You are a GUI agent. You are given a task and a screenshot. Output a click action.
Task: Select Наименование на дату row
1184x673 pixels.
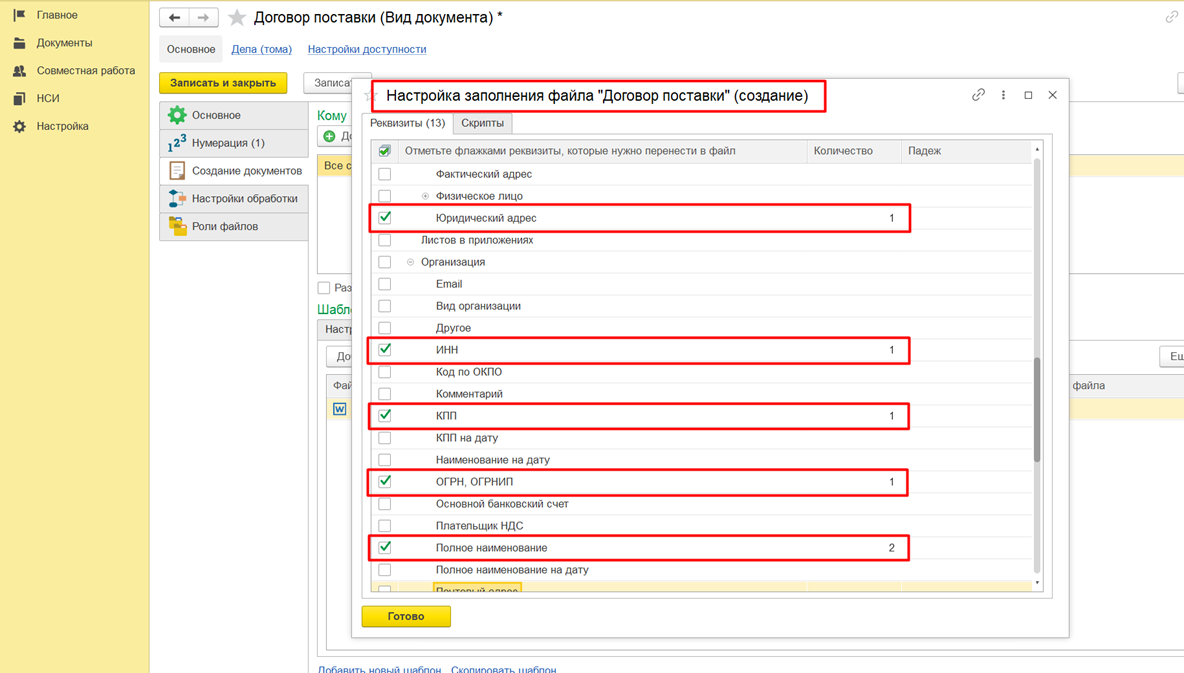tap(701, 459)
